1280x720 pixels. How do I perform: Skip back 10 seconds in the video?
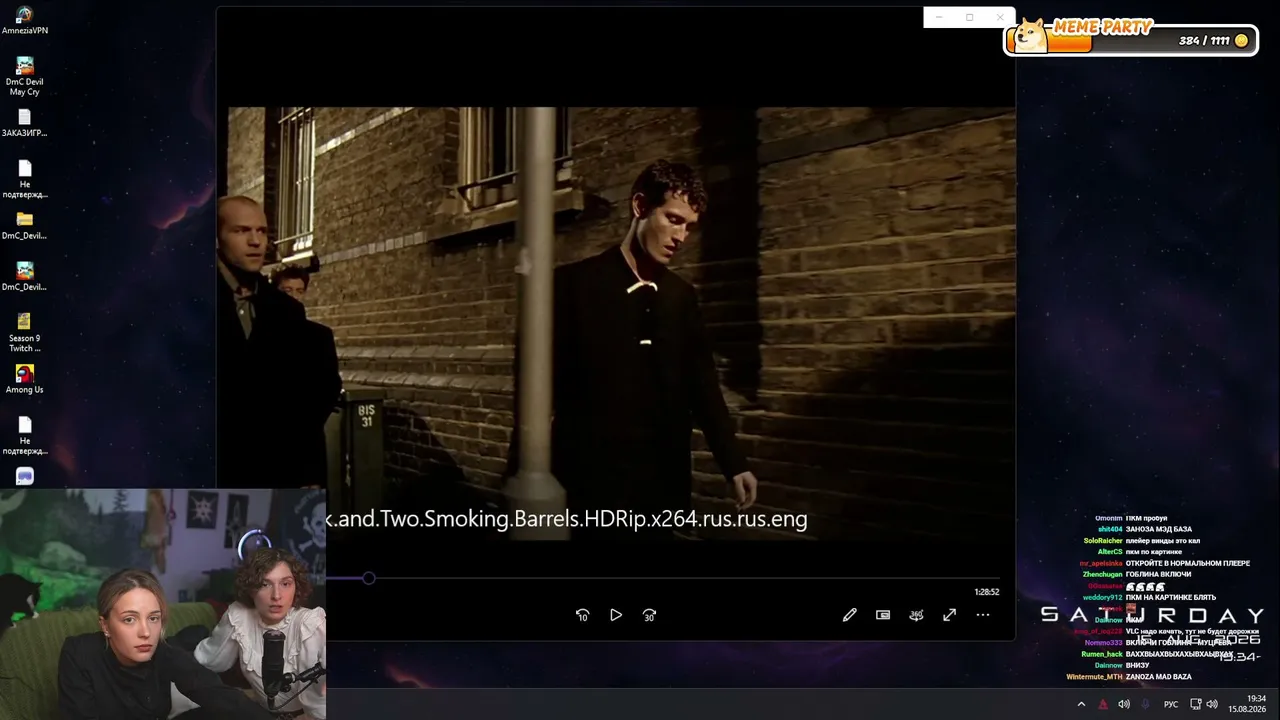[x=582, y=615]
